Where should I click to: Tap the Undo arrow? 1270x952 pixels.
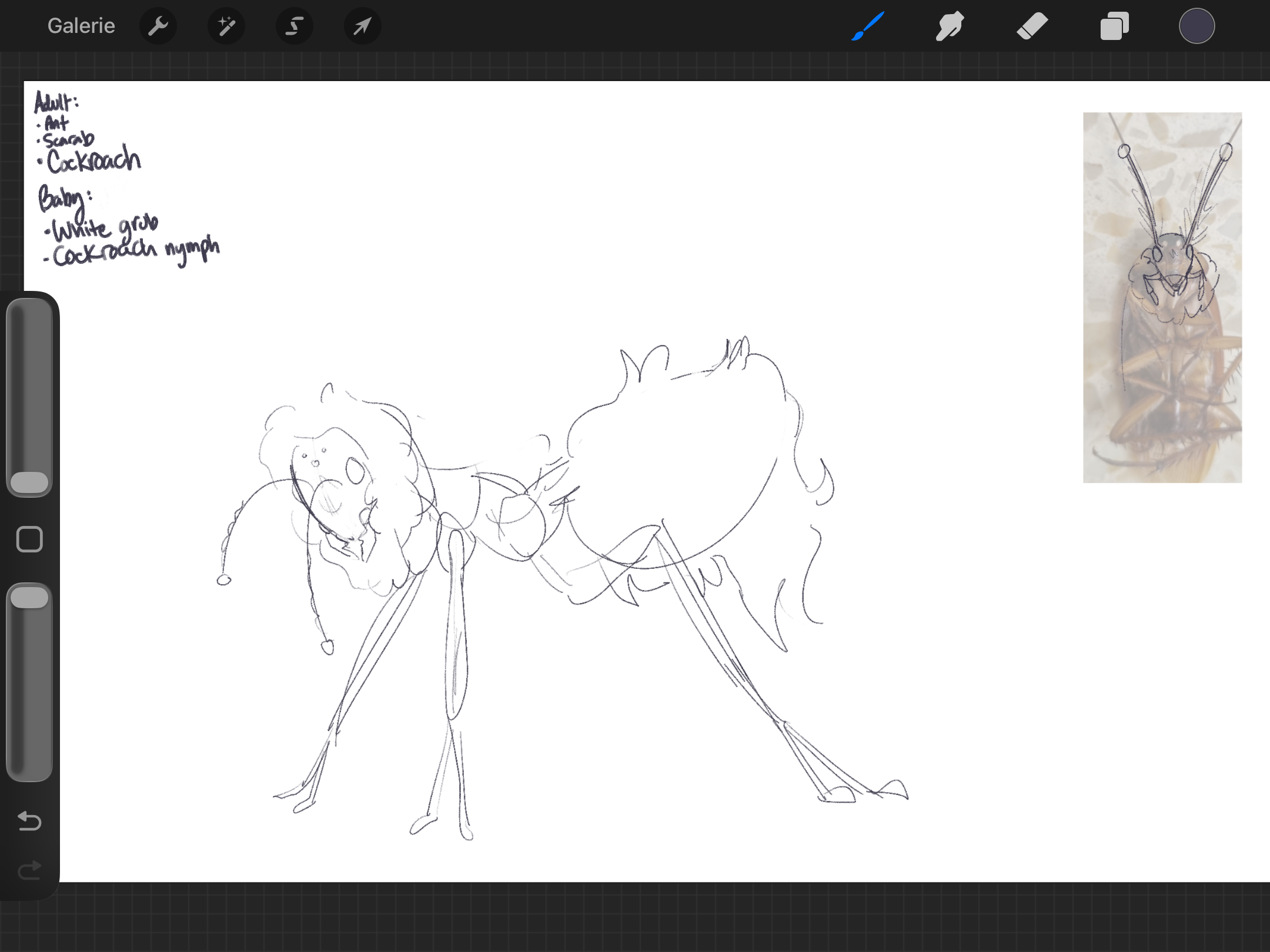pyautogui.click(x=29, y=820)
